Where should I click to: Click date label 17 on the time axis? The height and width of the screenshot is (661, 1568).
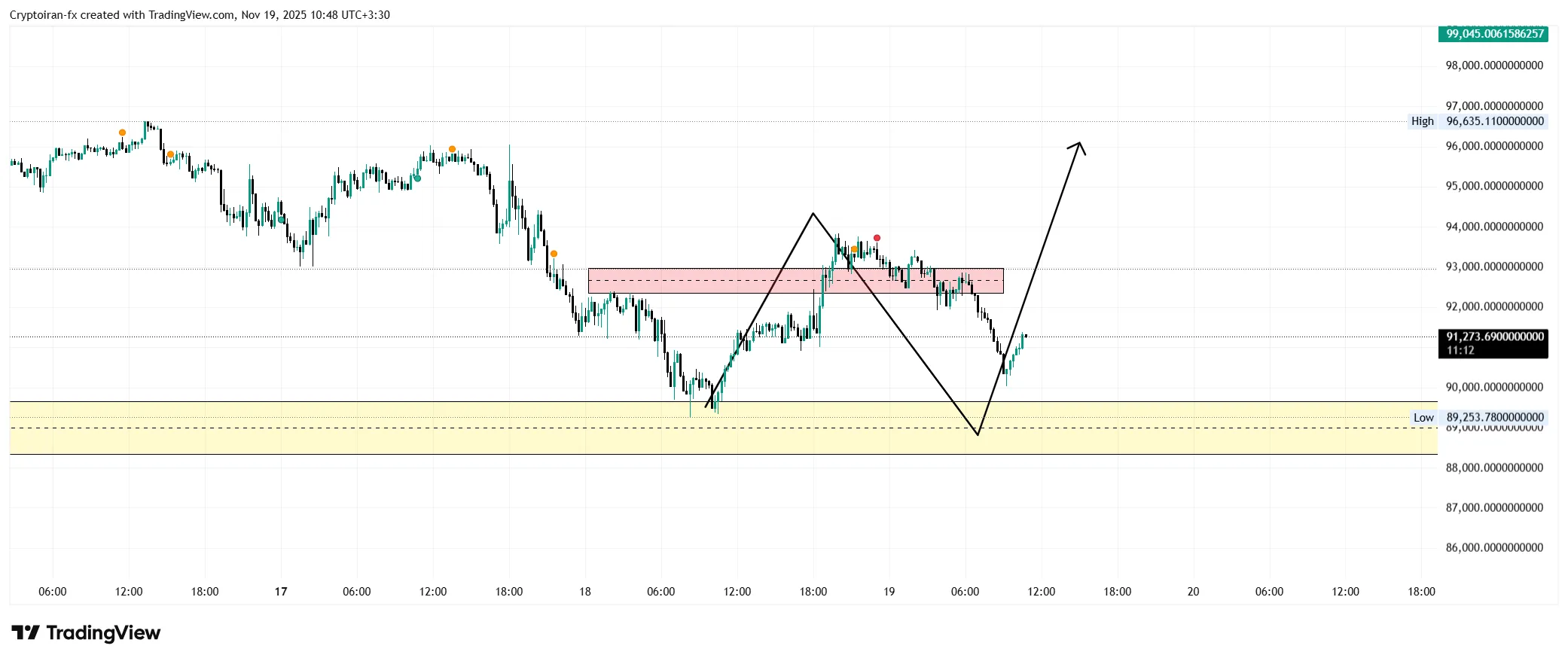tap(281, 592)
